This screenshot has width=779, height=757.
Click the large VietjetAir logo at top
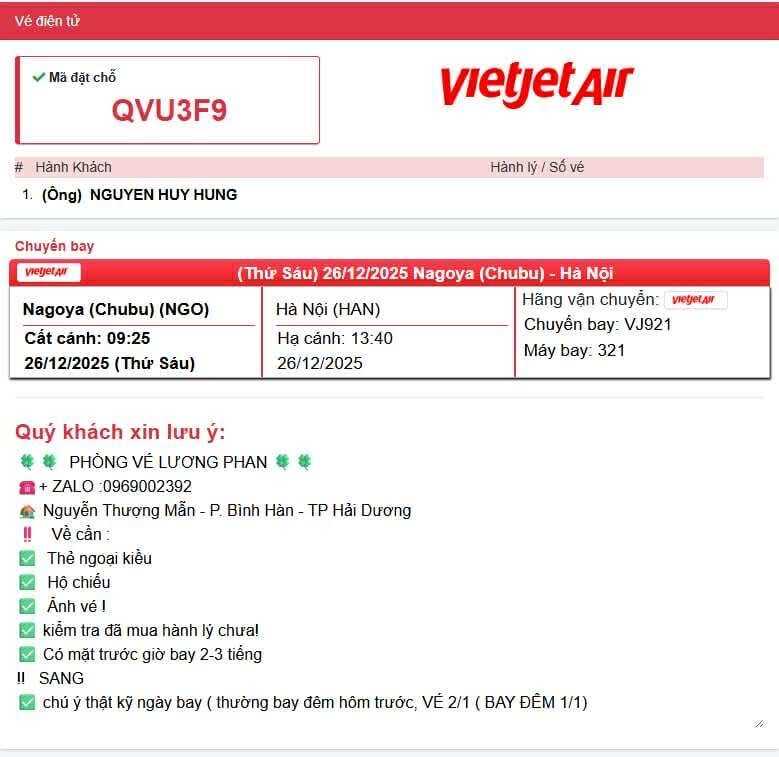point(537,85)
